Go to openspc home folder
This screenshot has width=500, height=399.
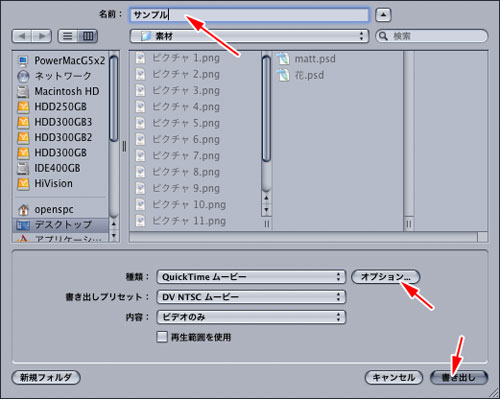pyautogui.click(x=45, y=209)
